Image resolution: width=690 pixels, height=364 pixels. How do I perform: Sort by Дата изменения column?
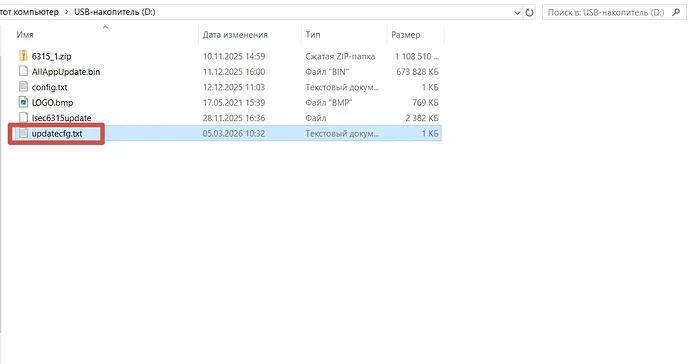point(235,35)
